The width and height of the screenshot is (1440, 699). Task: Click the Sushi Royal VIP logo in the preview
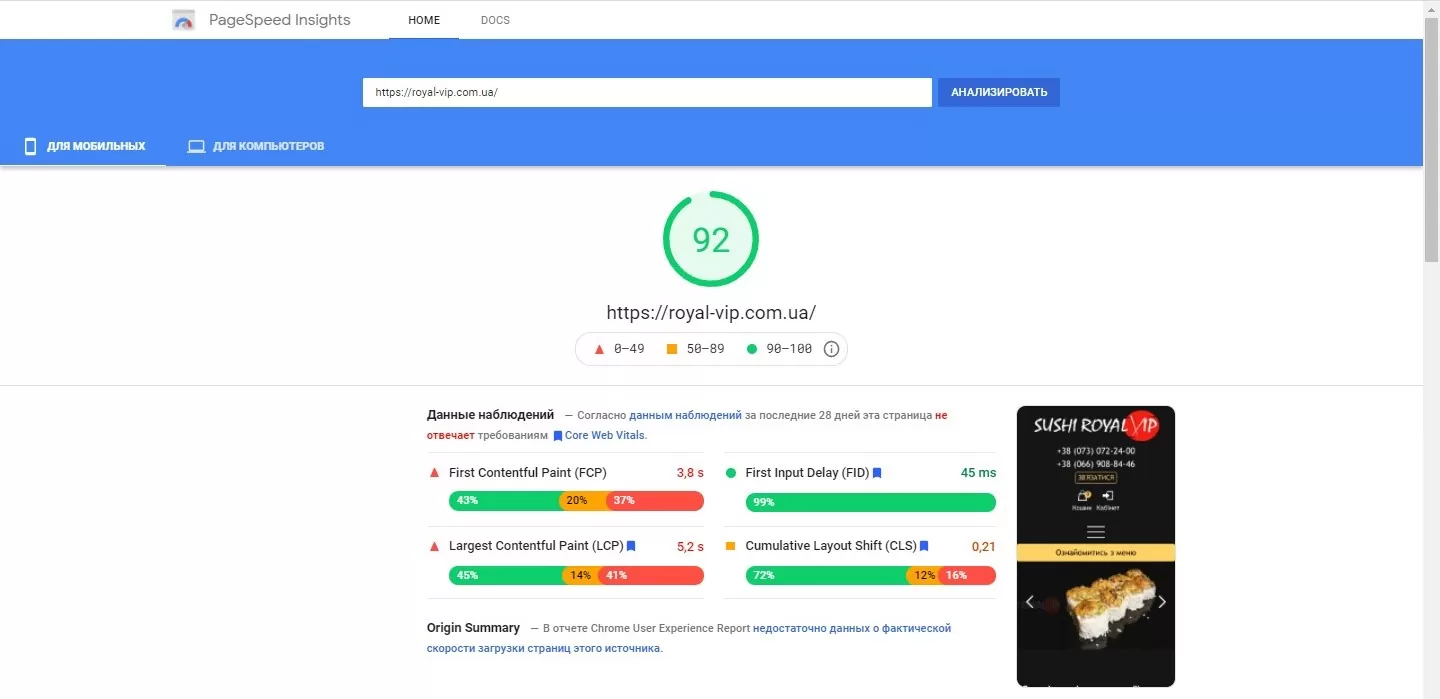point(1096,425)
